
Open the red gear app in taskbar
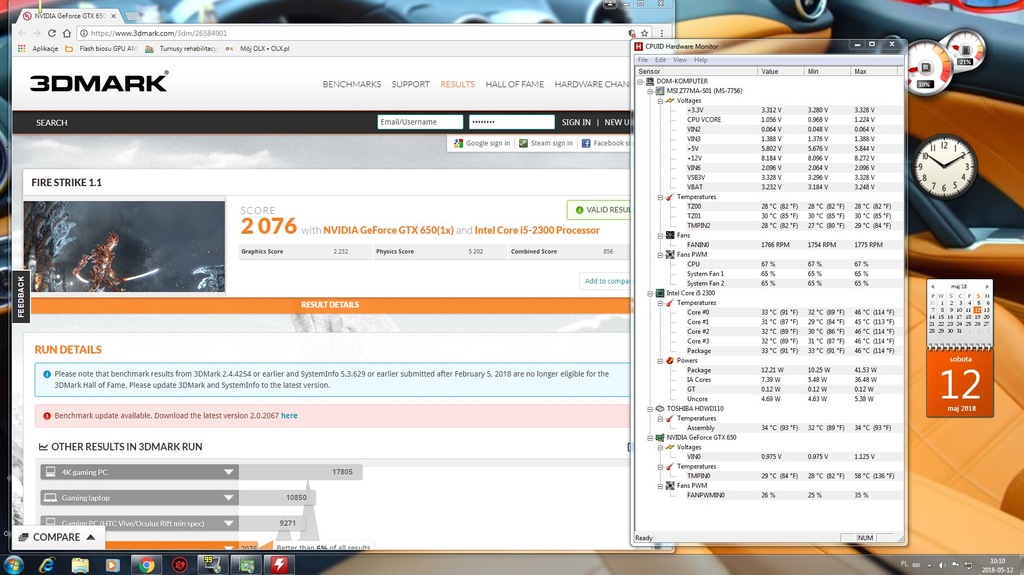pos(180,565)
